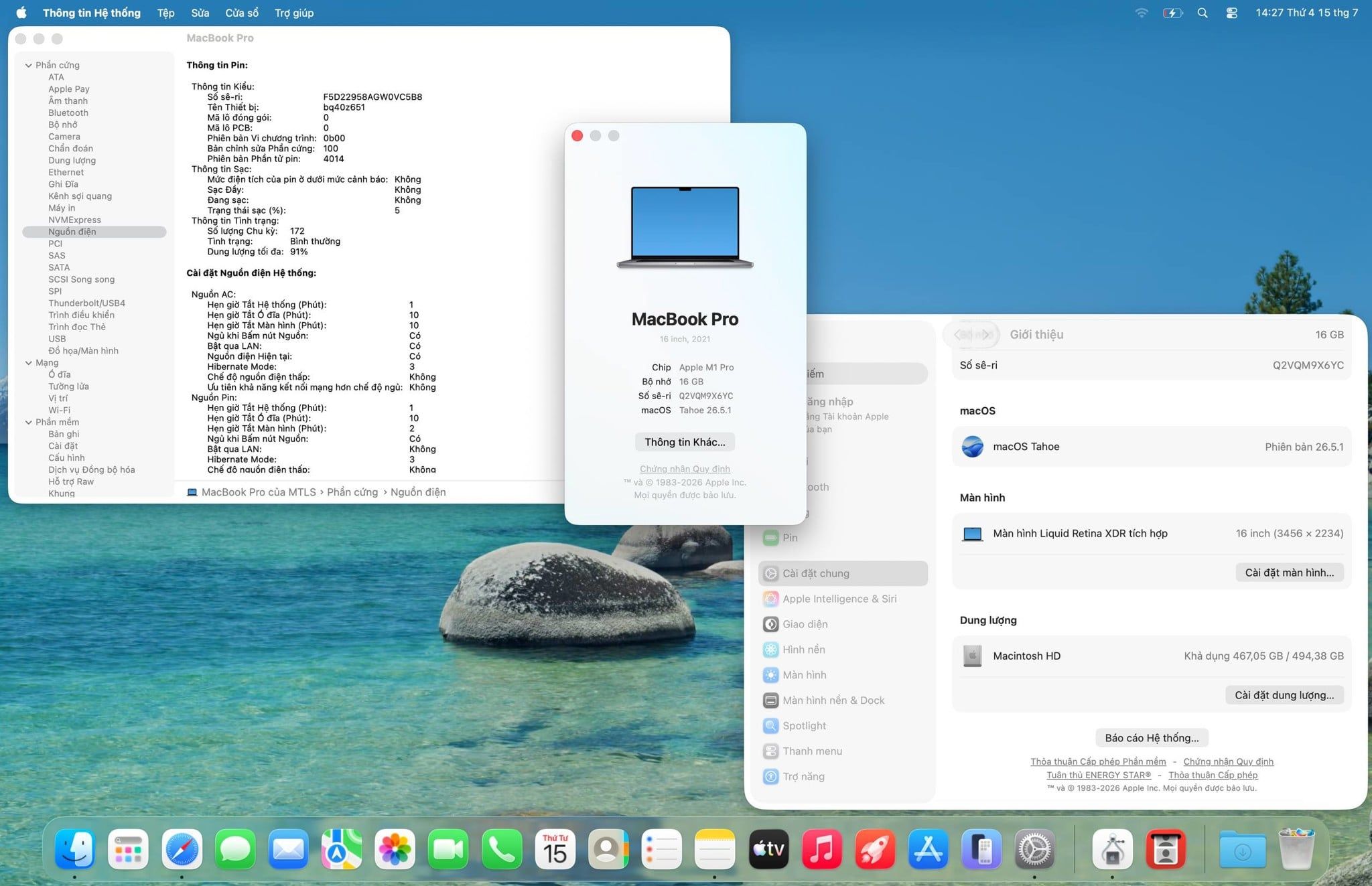Open the Apple menu

[21, 13]
